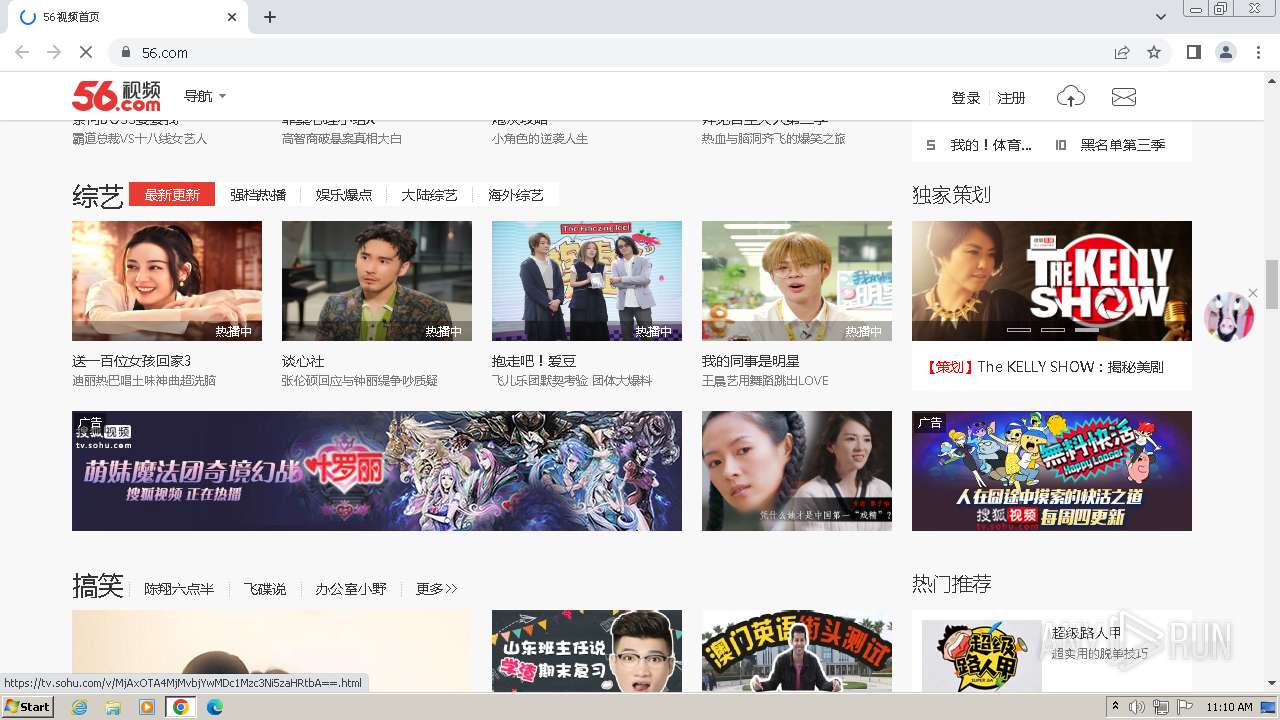Switch to the 海外综艺 tab
Viewport: 1280px width, 720px height.
tap(516, 195)
